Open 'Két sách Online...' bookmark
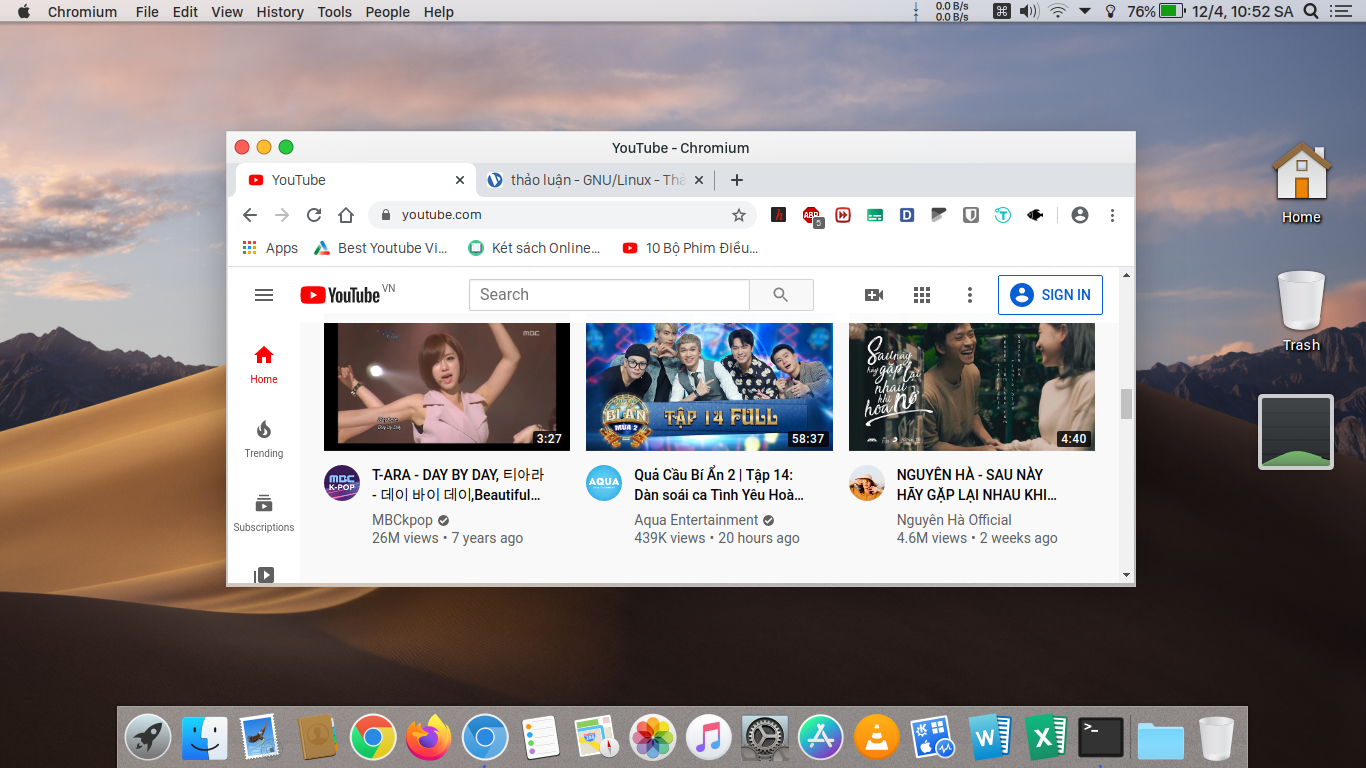The image size is (1366, 768). (x=535, y=248)
